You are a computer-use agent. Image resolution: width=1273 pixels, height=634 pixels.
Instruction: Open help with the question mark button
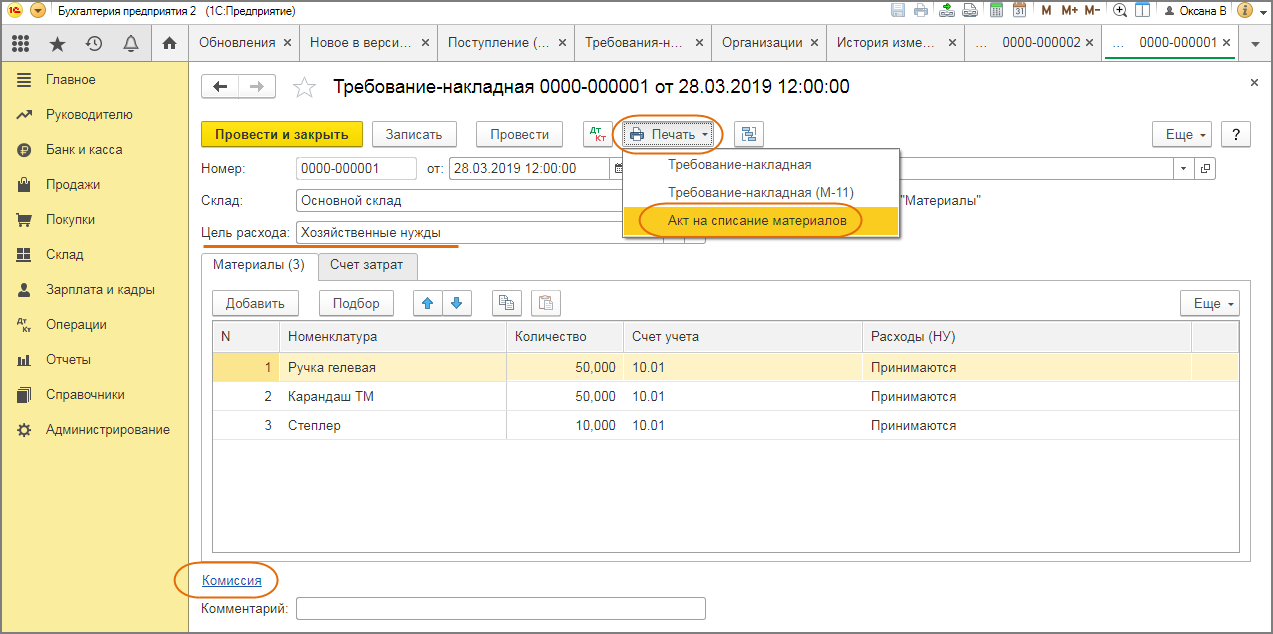[x=1236, y=134]
